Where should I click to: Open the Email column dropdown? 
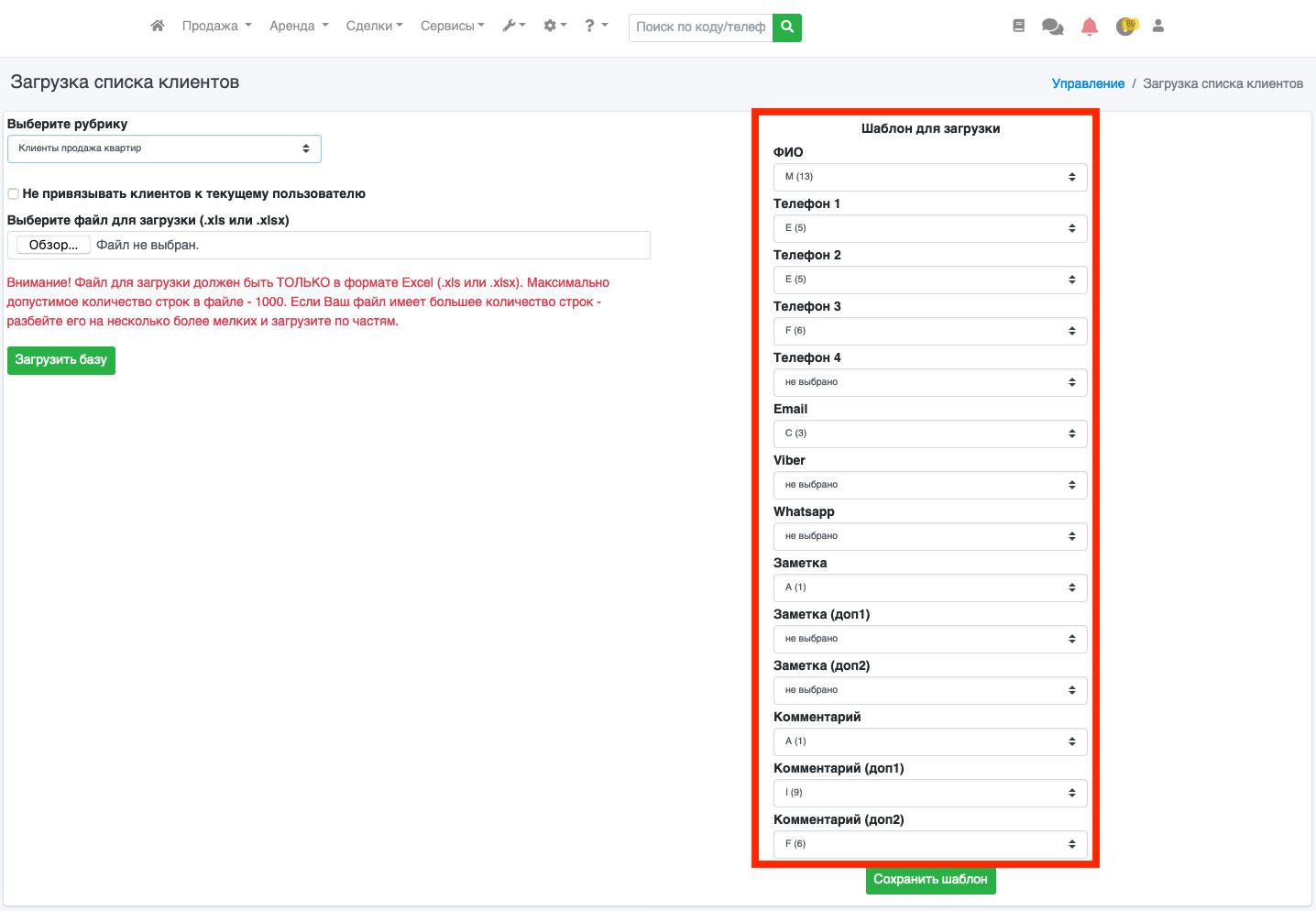(930, 434)
